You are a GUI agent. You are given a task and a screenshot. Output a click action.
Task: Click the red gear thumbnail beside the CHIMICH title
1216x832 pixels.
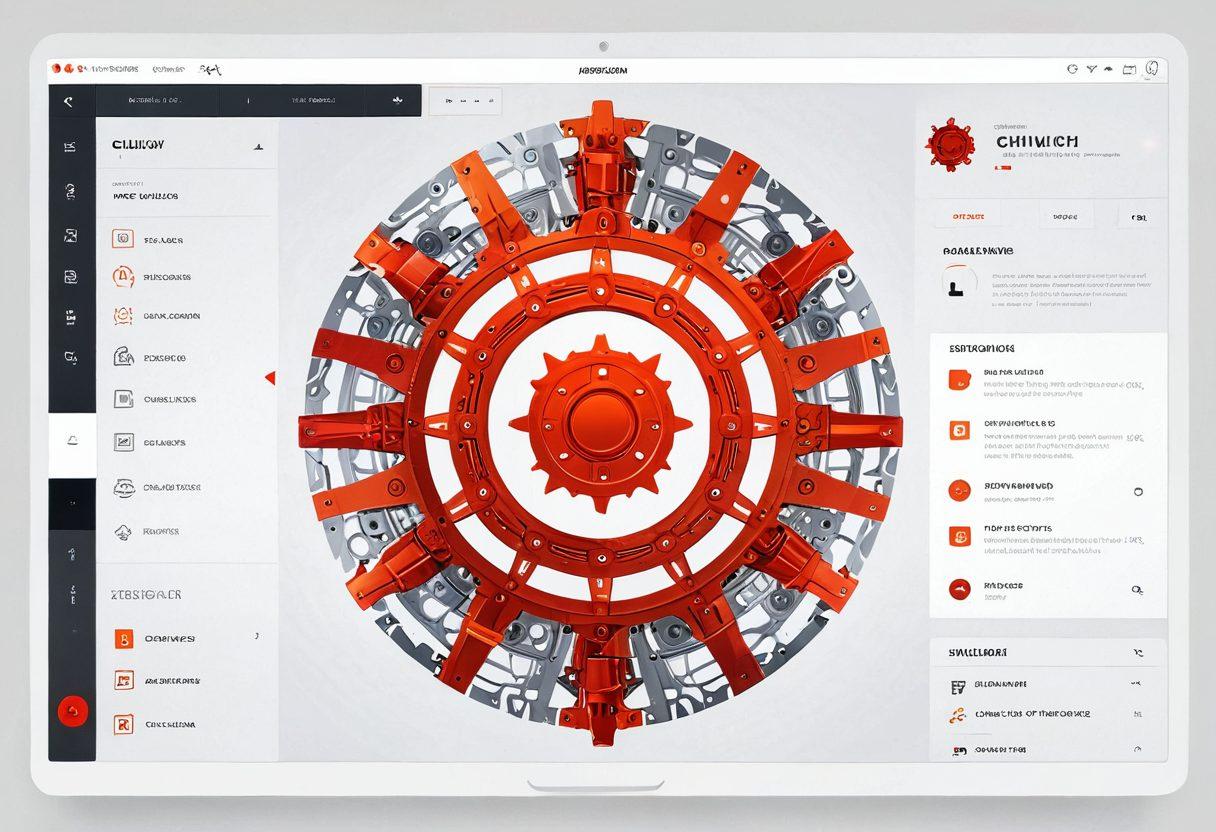[949, 145]
